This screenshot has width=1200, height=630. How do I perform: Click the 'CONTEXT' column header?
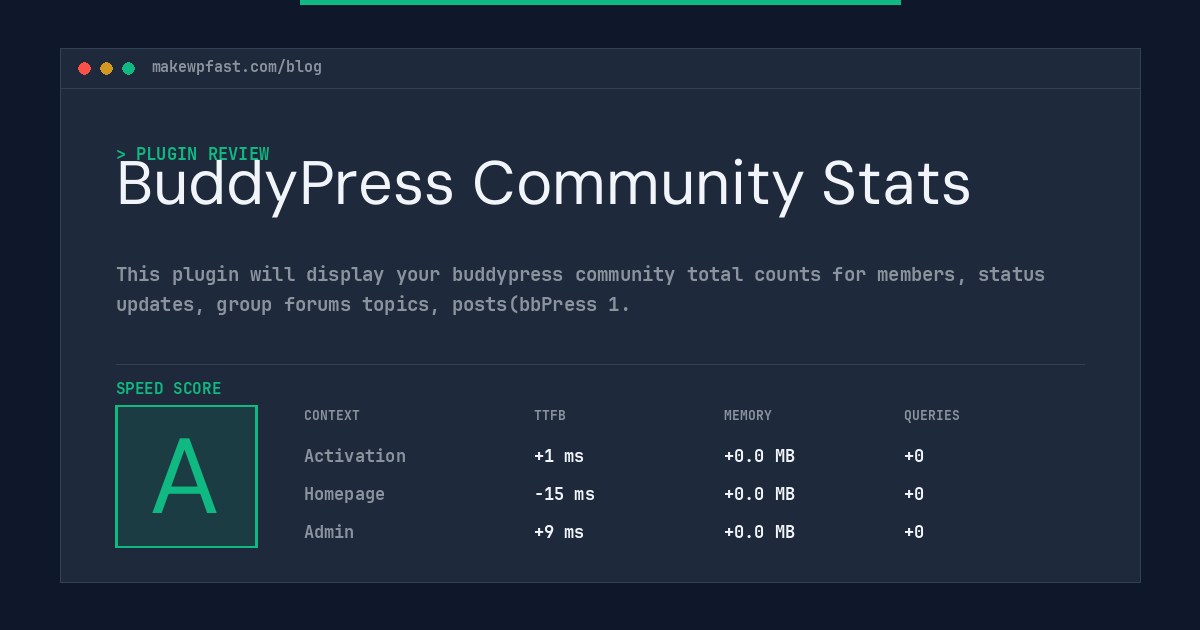click(332, 416)
